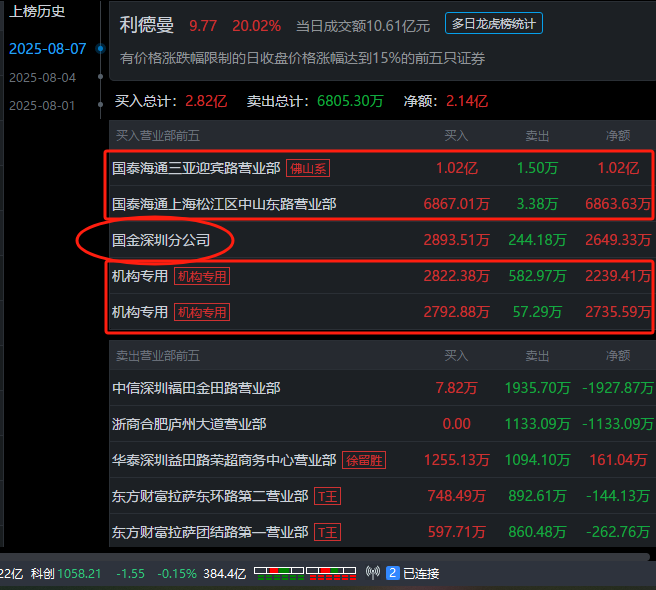Click the stock price 9.77
Viewport: 656px width, 590px height.
tap(203, 26)
